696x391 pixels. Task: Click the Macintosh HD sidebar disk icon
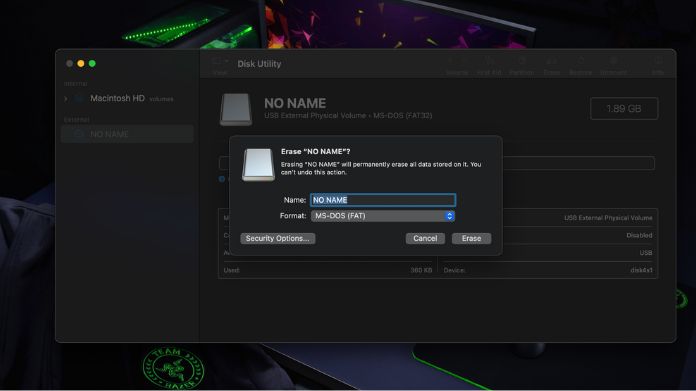tap(79, 99)
